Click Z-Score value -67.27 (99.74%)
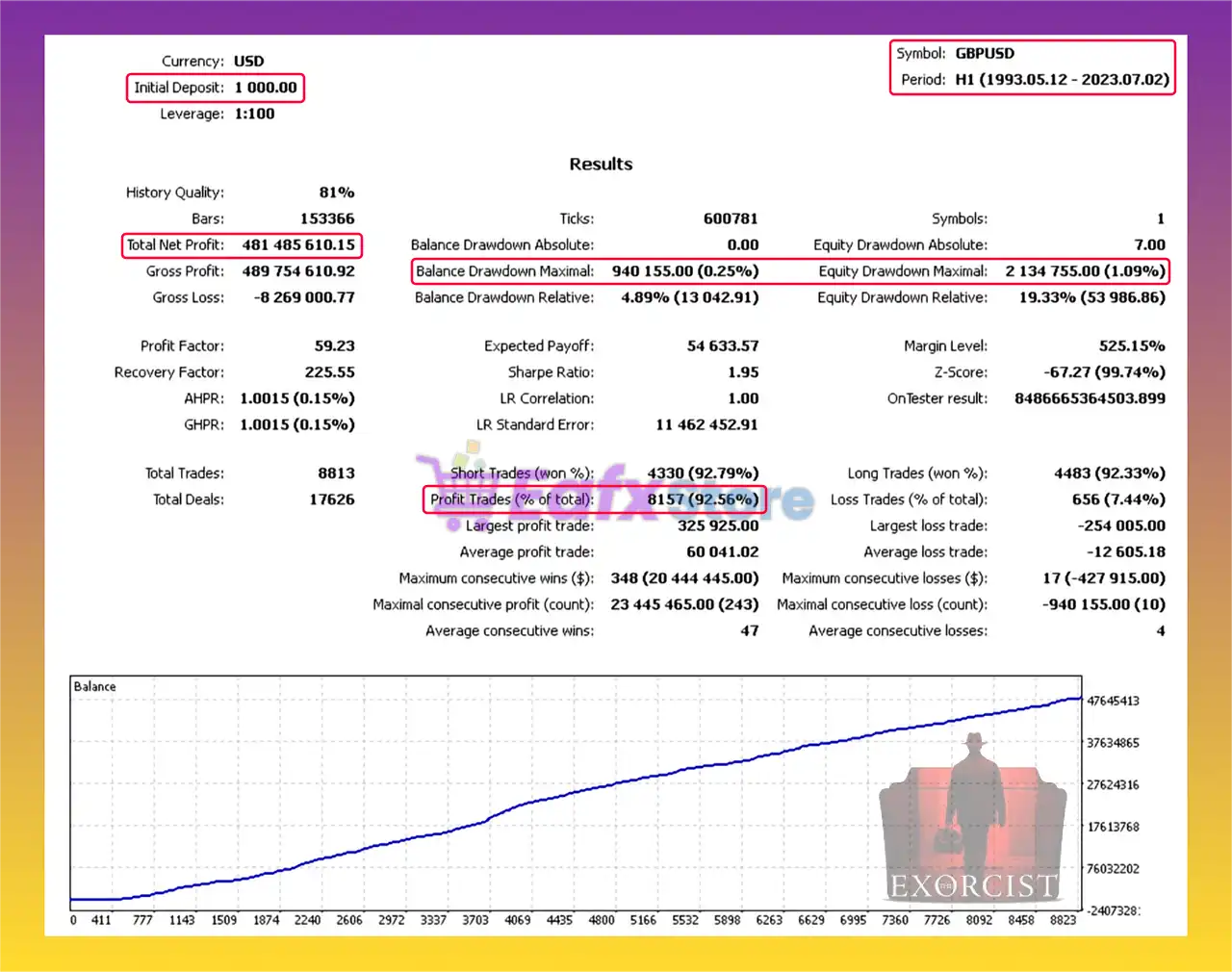This screenshot has width=1232, height=972. (x=1104, y=372)
